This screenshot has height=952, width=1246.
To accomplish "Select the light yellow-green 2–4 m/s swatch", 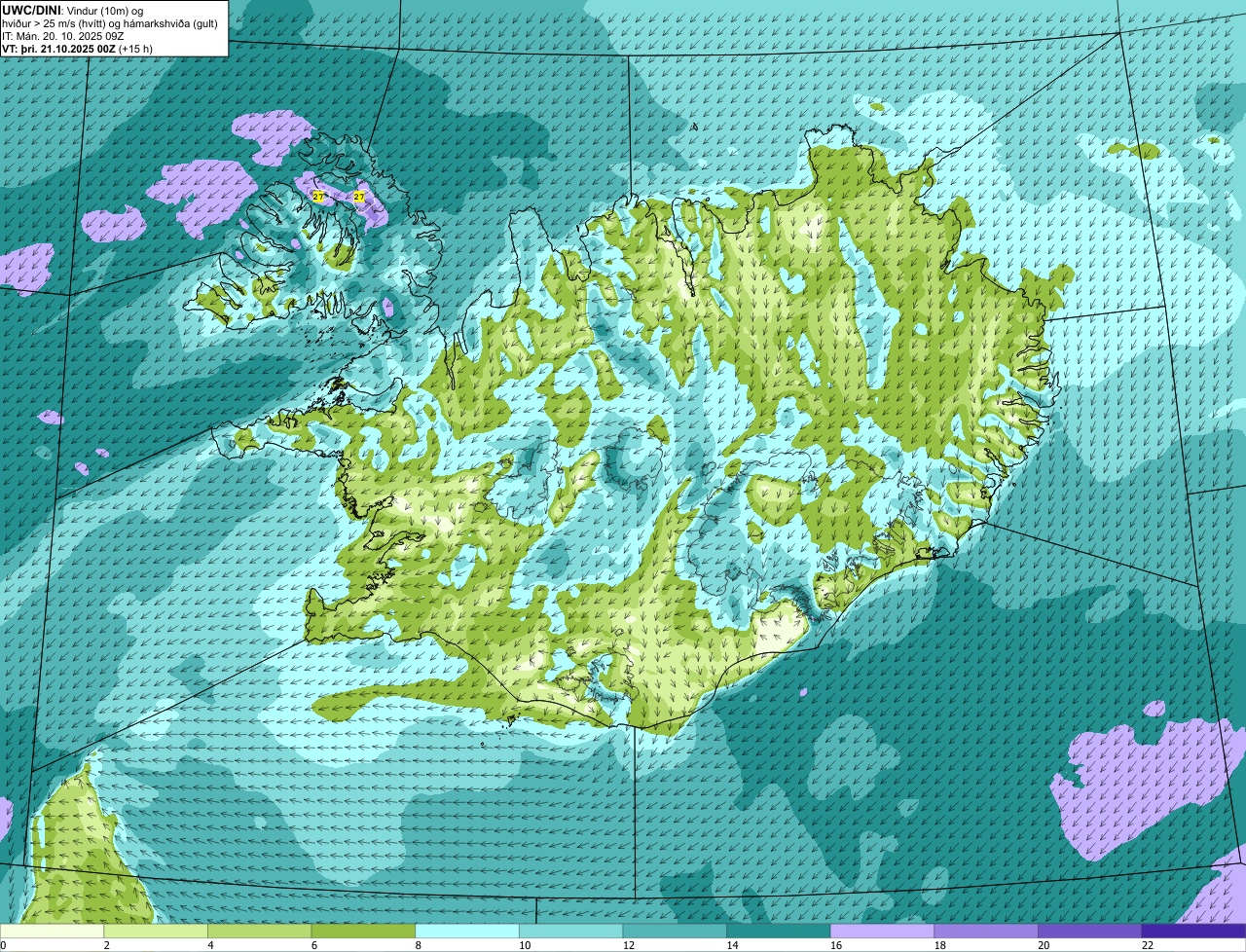I will [x=156, y=931].
